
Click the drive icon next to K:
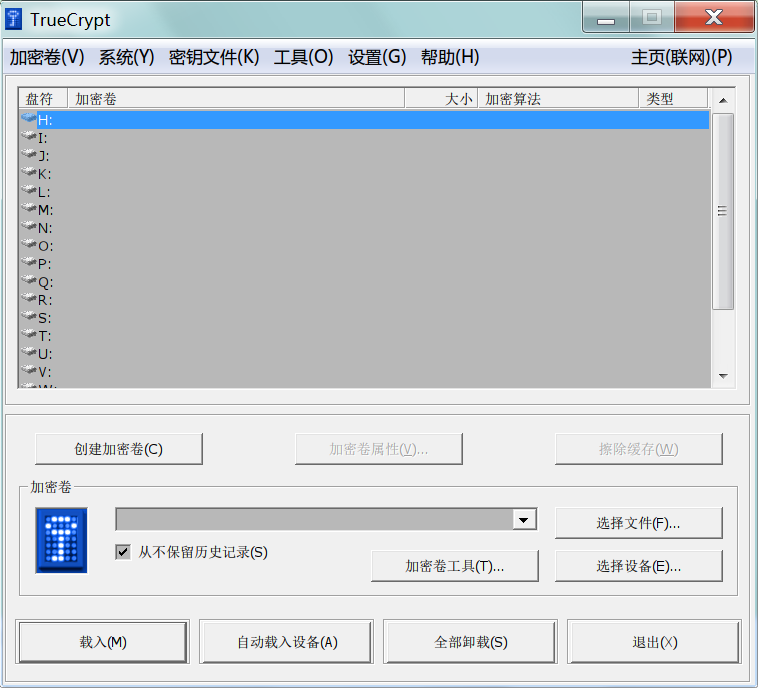pos(29,172)
